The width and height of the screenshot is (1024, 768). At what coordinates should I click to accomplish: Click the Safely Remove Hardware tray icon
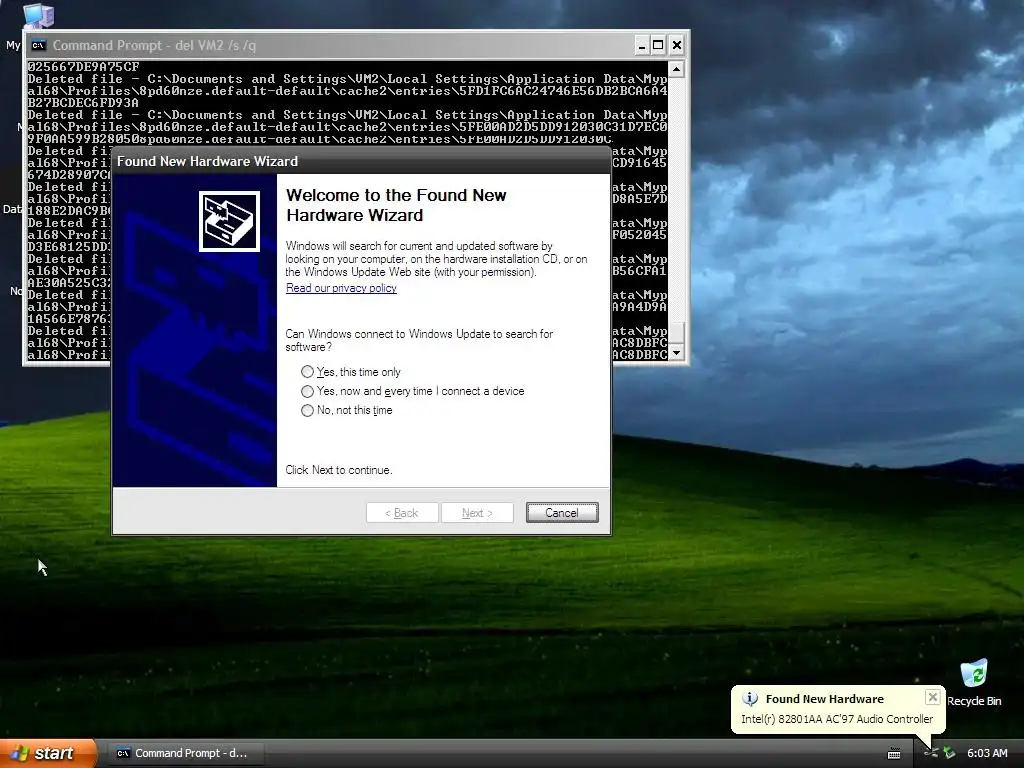tap(949, 753)
